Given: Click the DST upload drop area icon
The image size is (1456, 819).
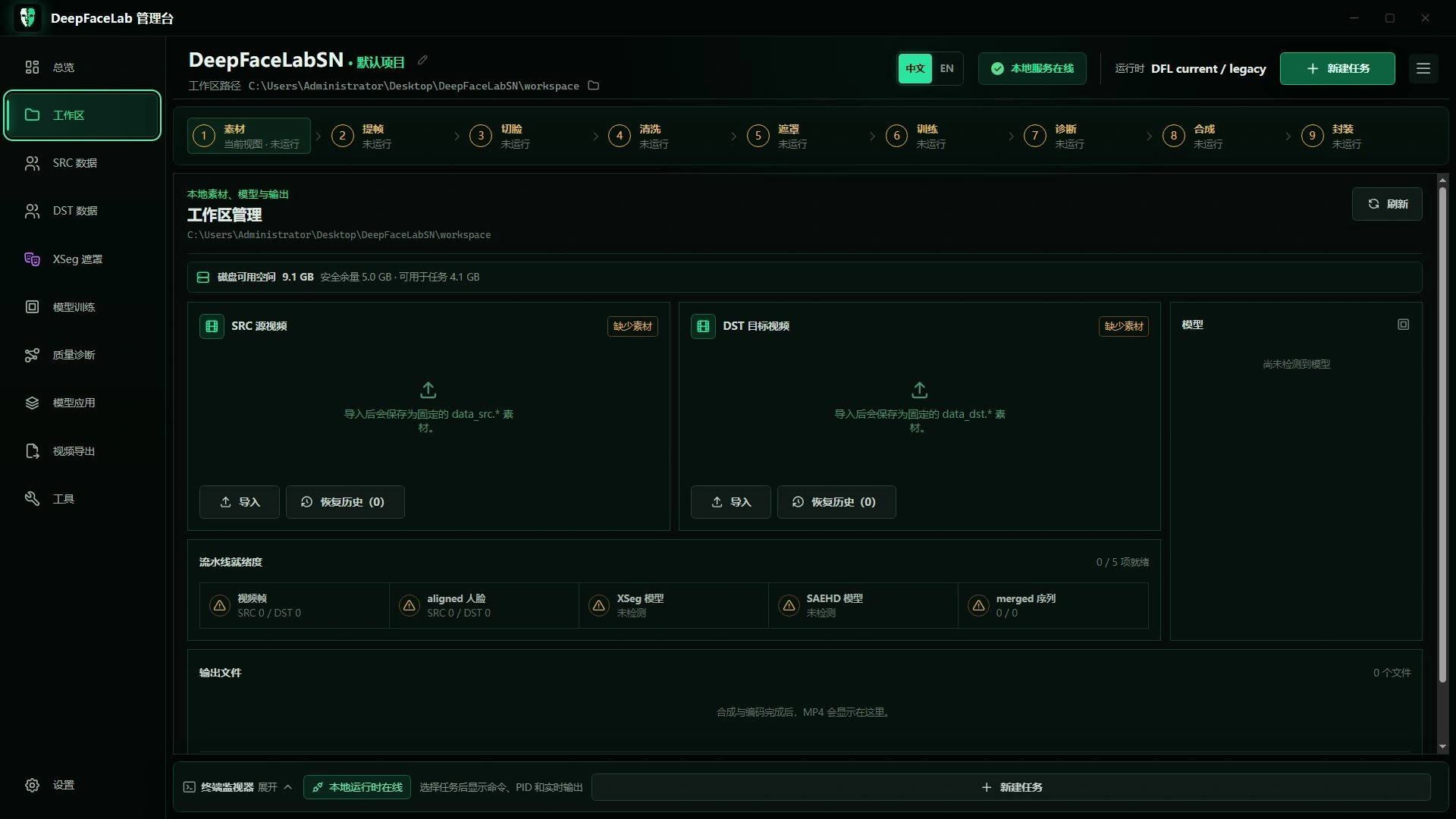Looking at the screenshot, I should [920, 391].
